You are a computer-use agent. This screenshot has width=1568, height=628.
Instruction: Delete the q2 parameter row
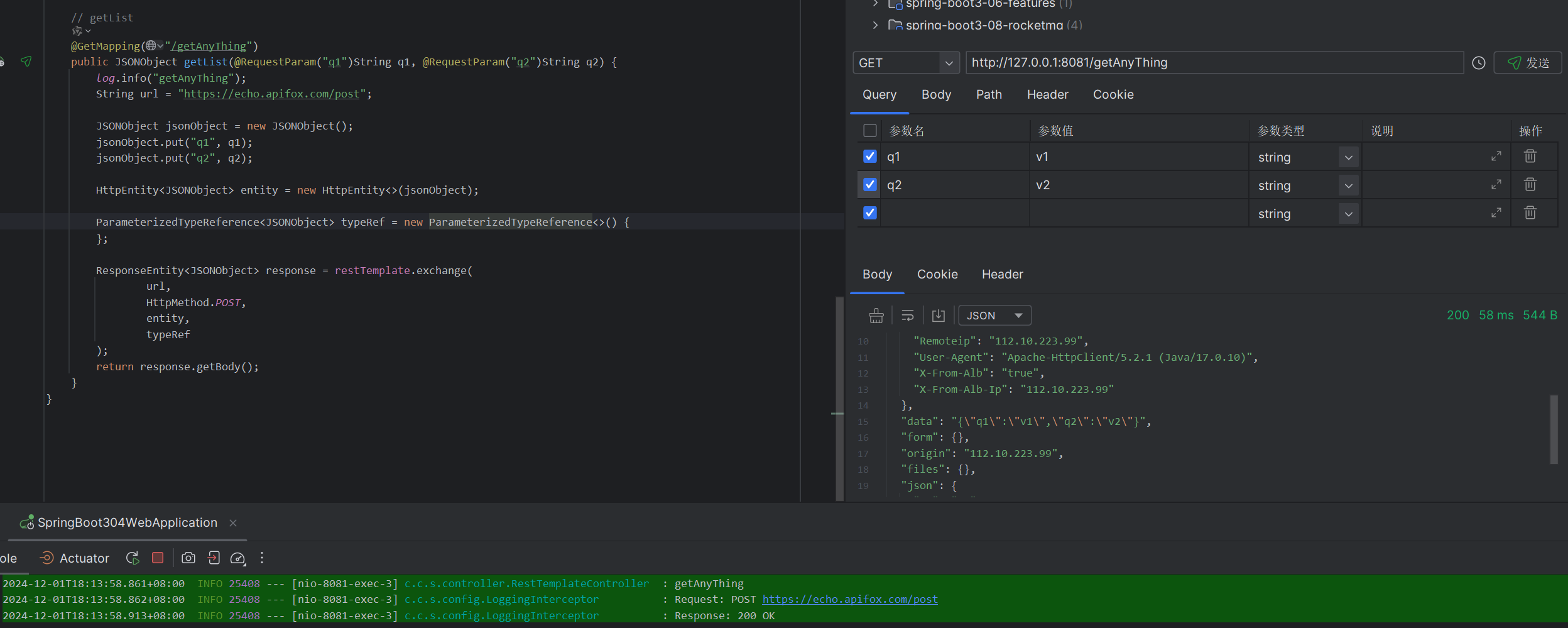1530,184
